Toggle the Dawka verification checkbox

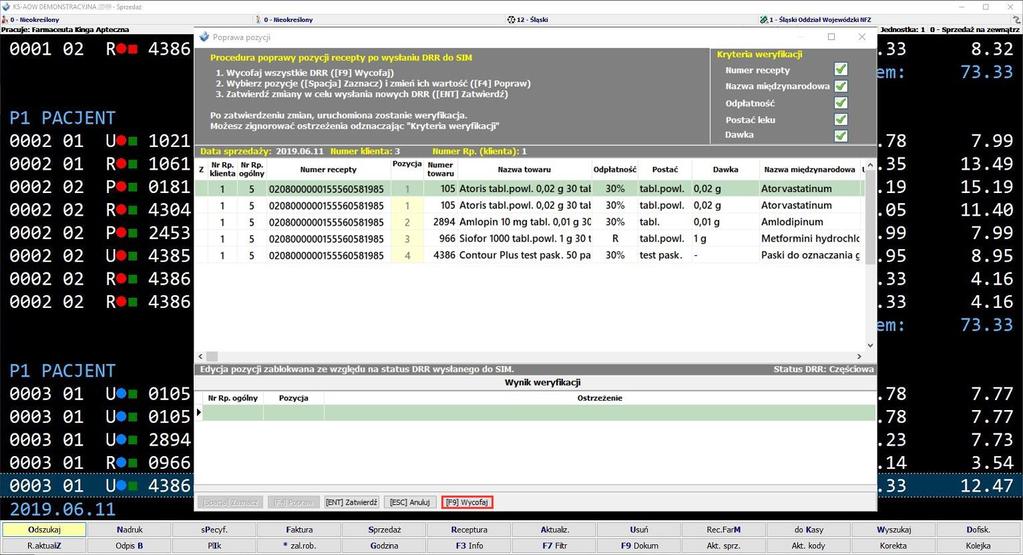coord(840,136)
